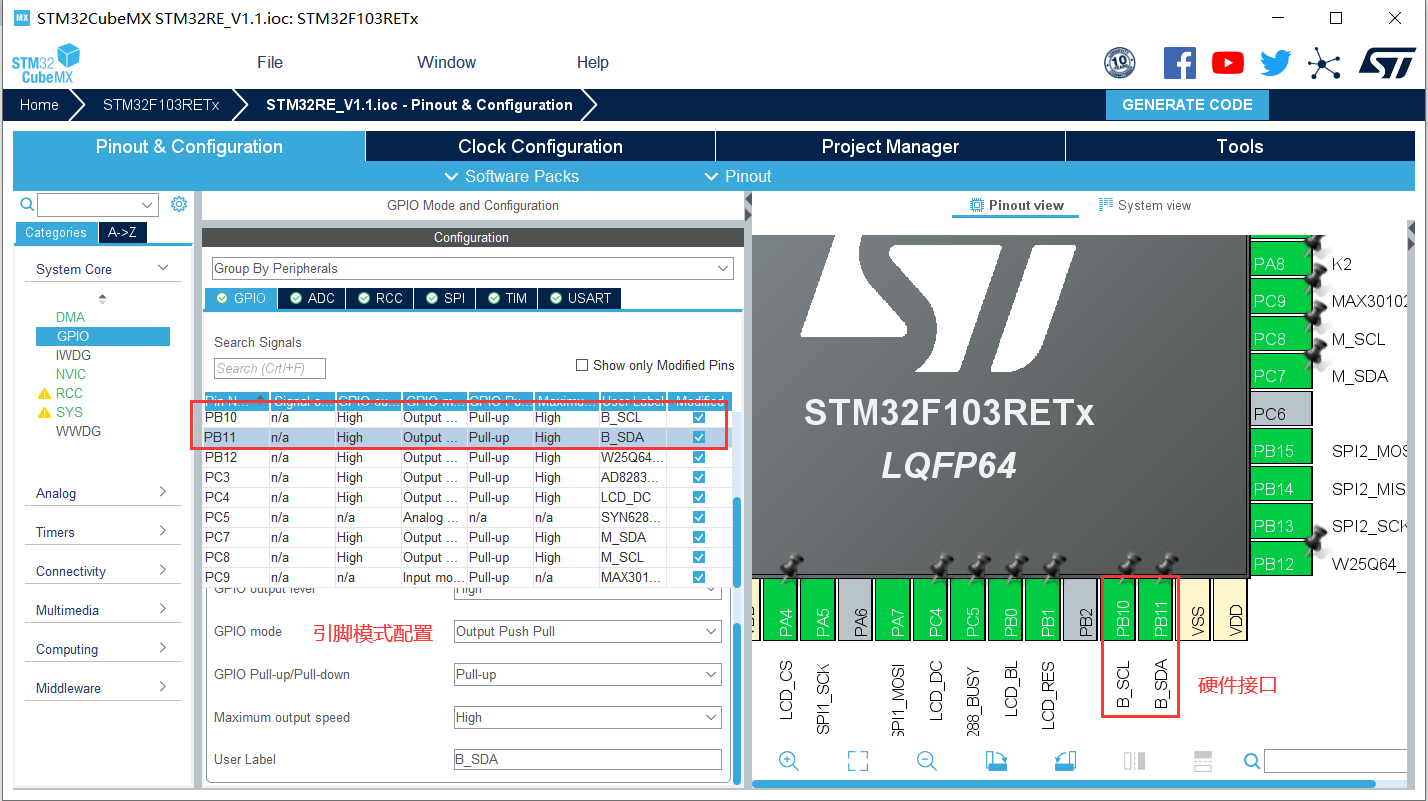Switch to the Tools tab
The image size is (1428, 801).
1240,146
